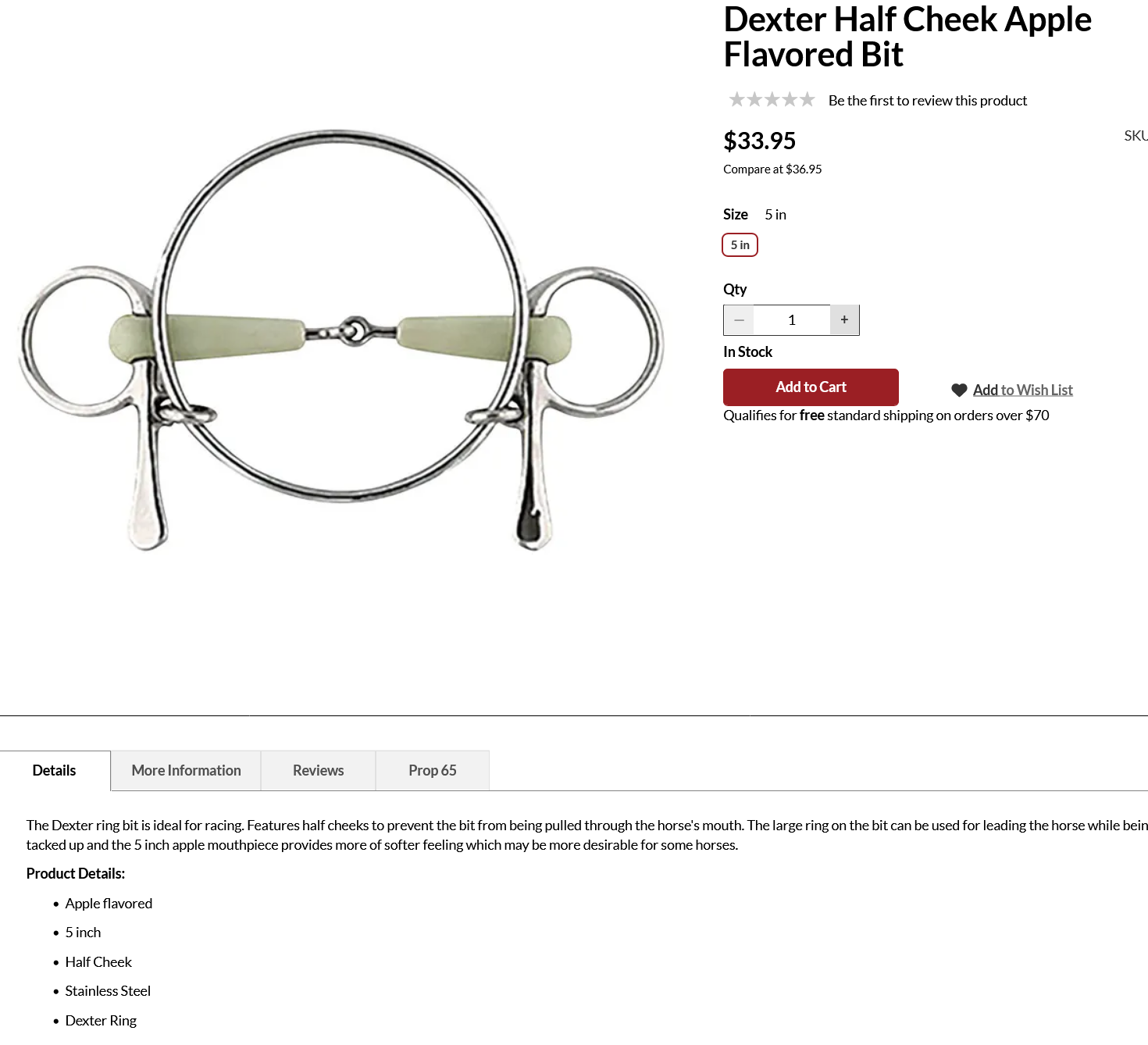Add the bit to cart
The height and width of the screenshot is (1045, 1148).
pyautogui.click(x=811, y=387)
